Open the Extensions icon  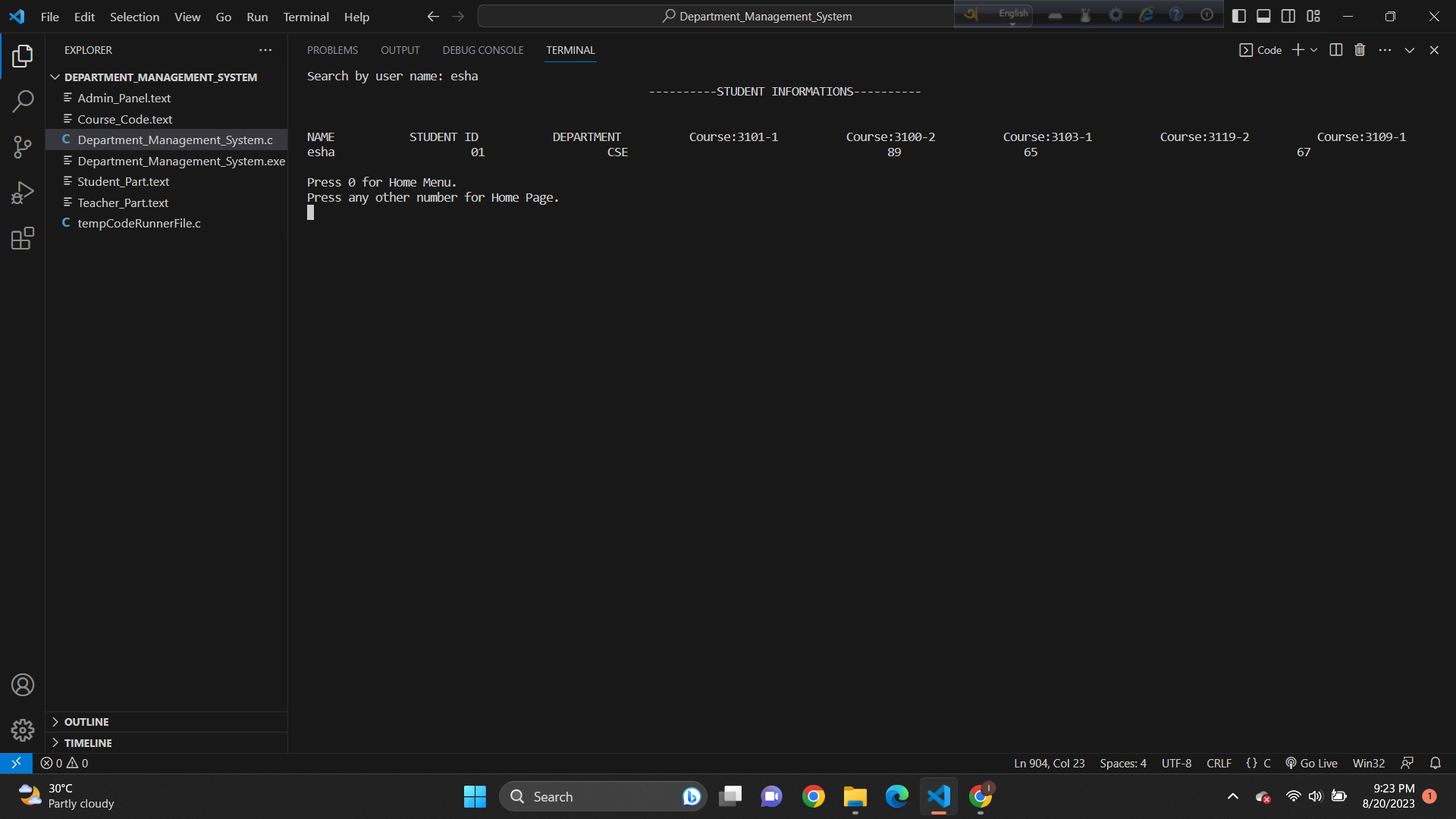pyautogui.click(x=22, y=237)
